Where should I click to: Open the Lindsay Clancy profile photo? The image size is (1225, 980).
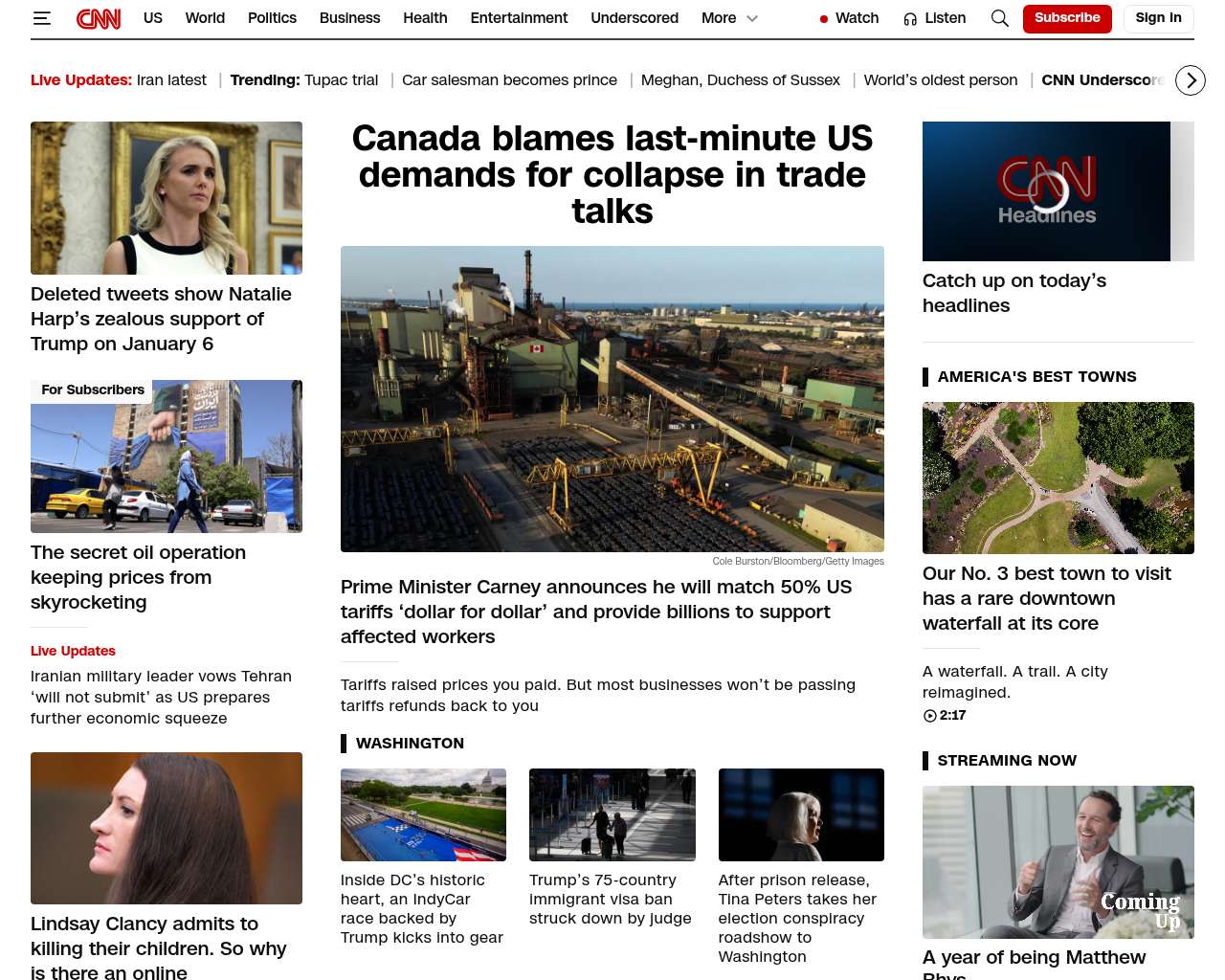pyautogui.click(x=167, y=829)
